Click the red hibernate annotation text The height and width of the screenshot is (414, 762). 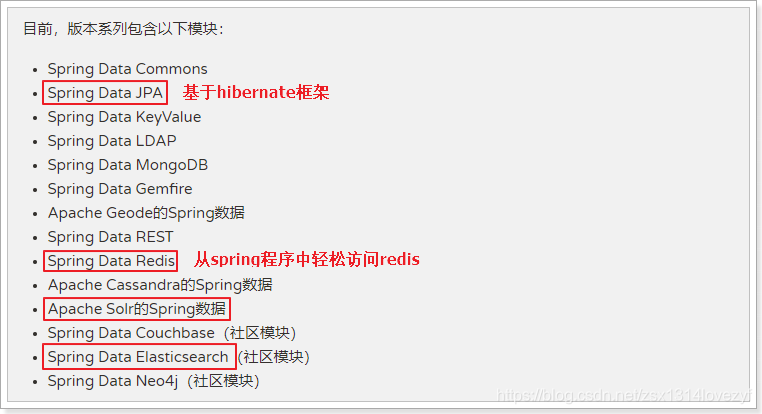pos(256,92)
